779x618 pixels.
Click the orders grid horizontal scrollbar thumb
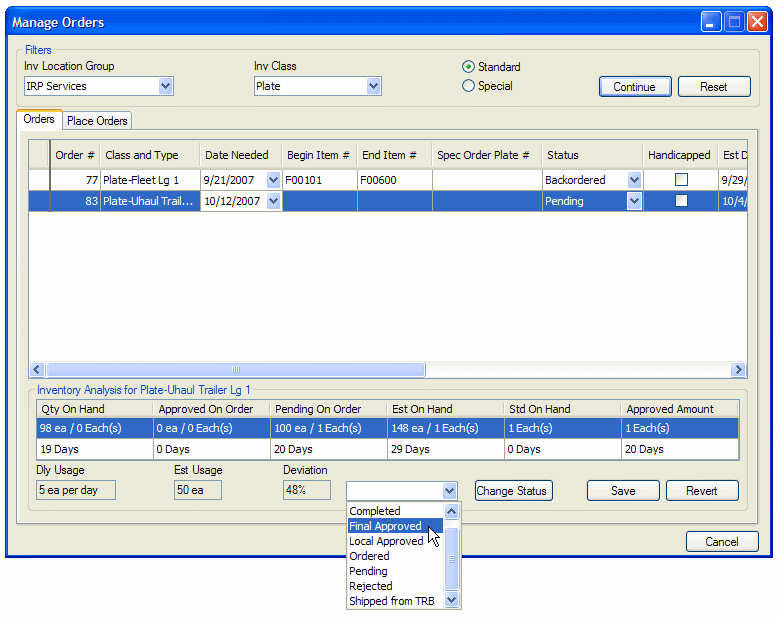coord(236,369)
